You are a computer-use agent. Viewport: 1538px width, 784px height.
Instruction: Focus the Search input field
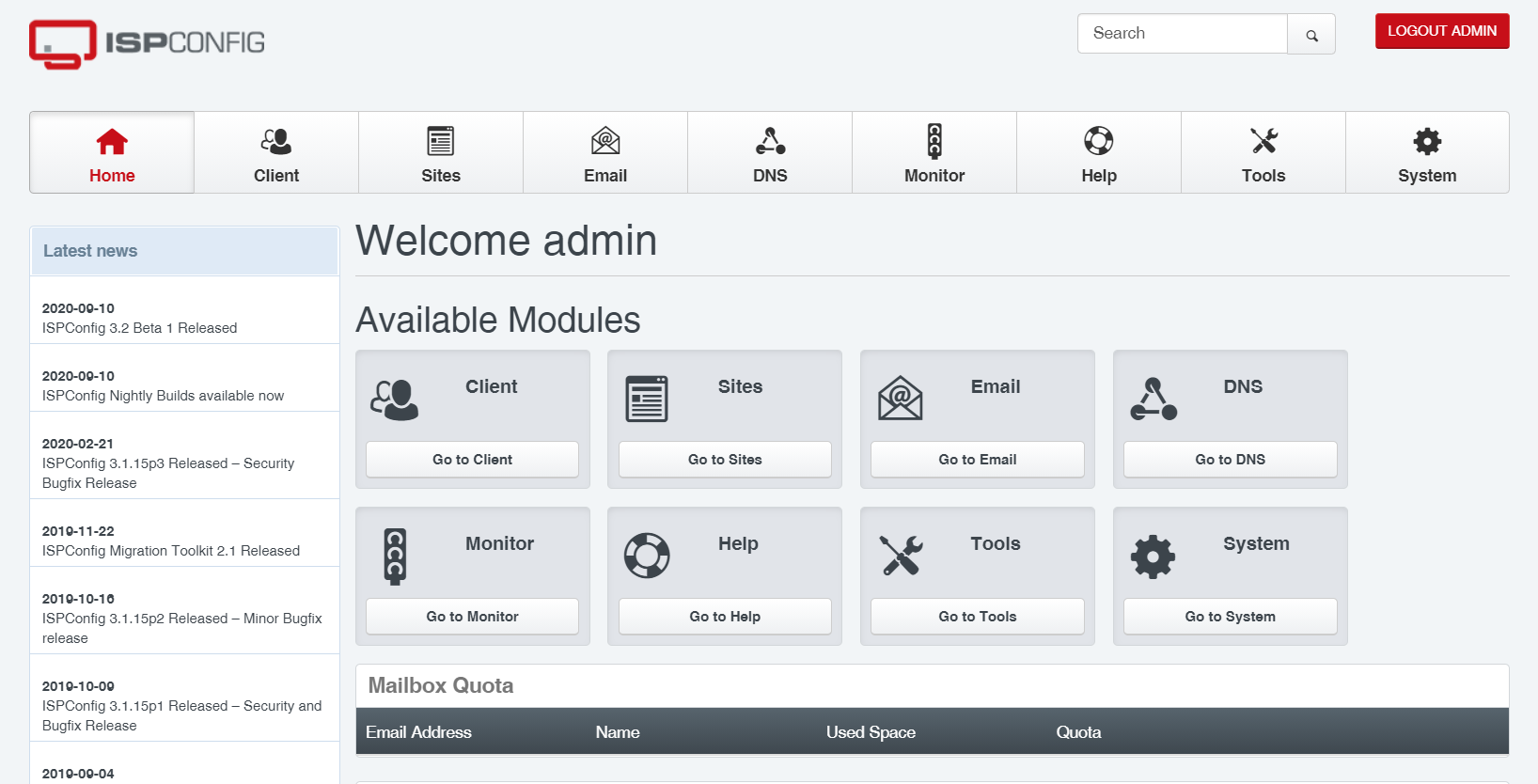click(x=1182, y=34)
